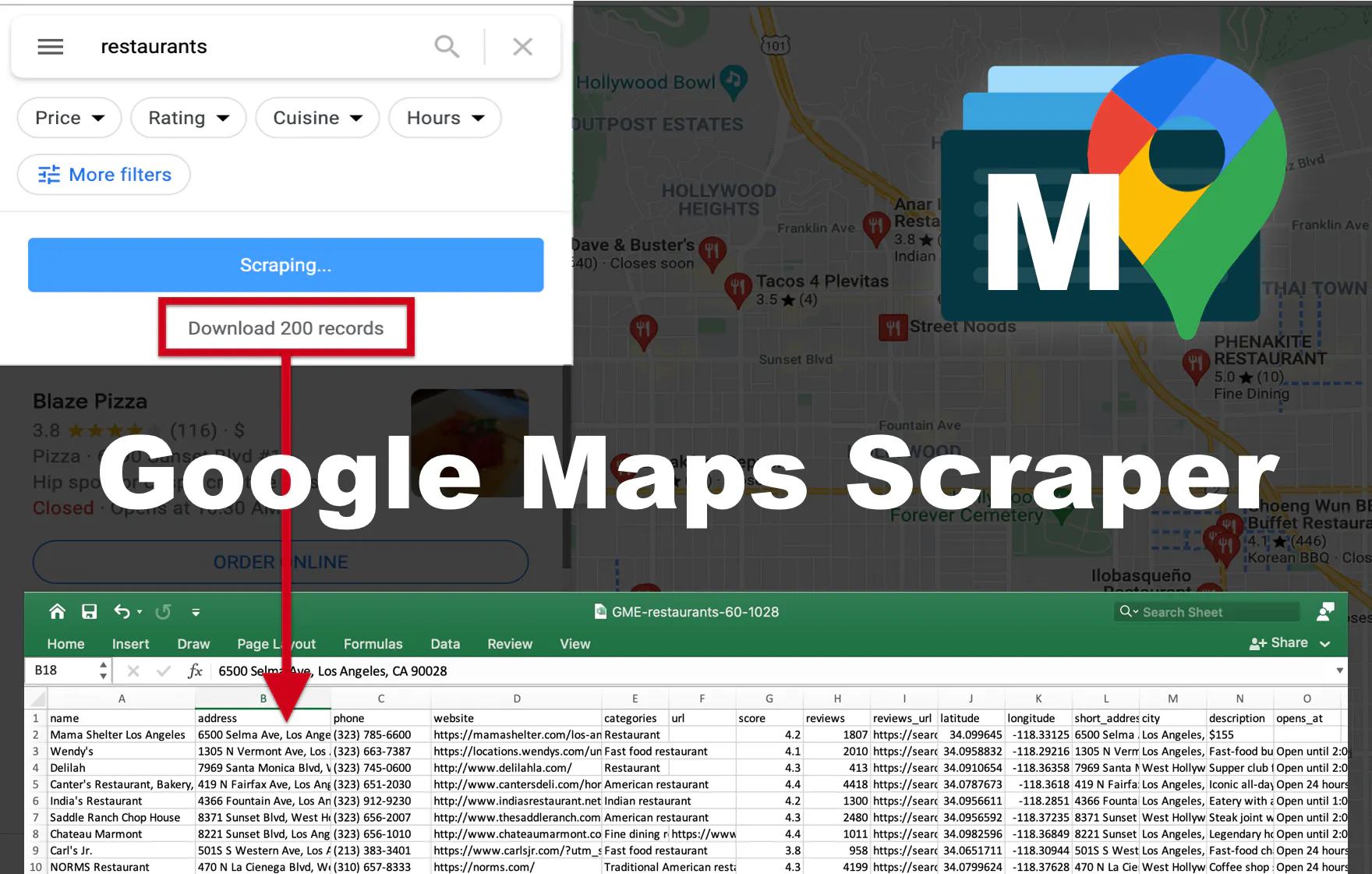1372x874 pixels.
Task: Click the user account icon in Excel
Action: pos(1325,612)
